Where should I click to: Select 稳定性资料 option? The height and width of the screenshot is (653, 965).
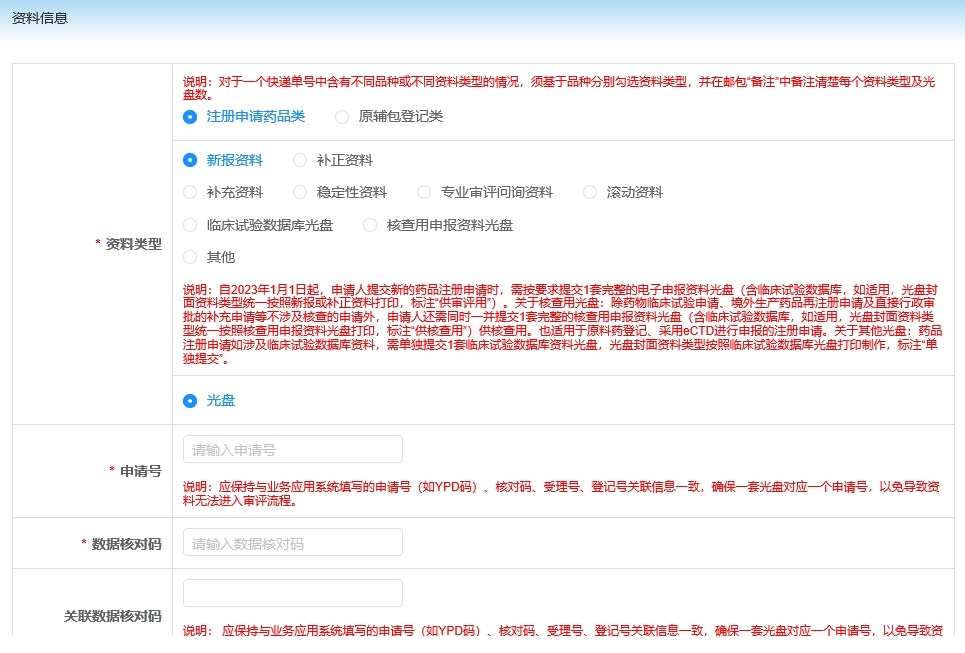click(x=300, y=192)
